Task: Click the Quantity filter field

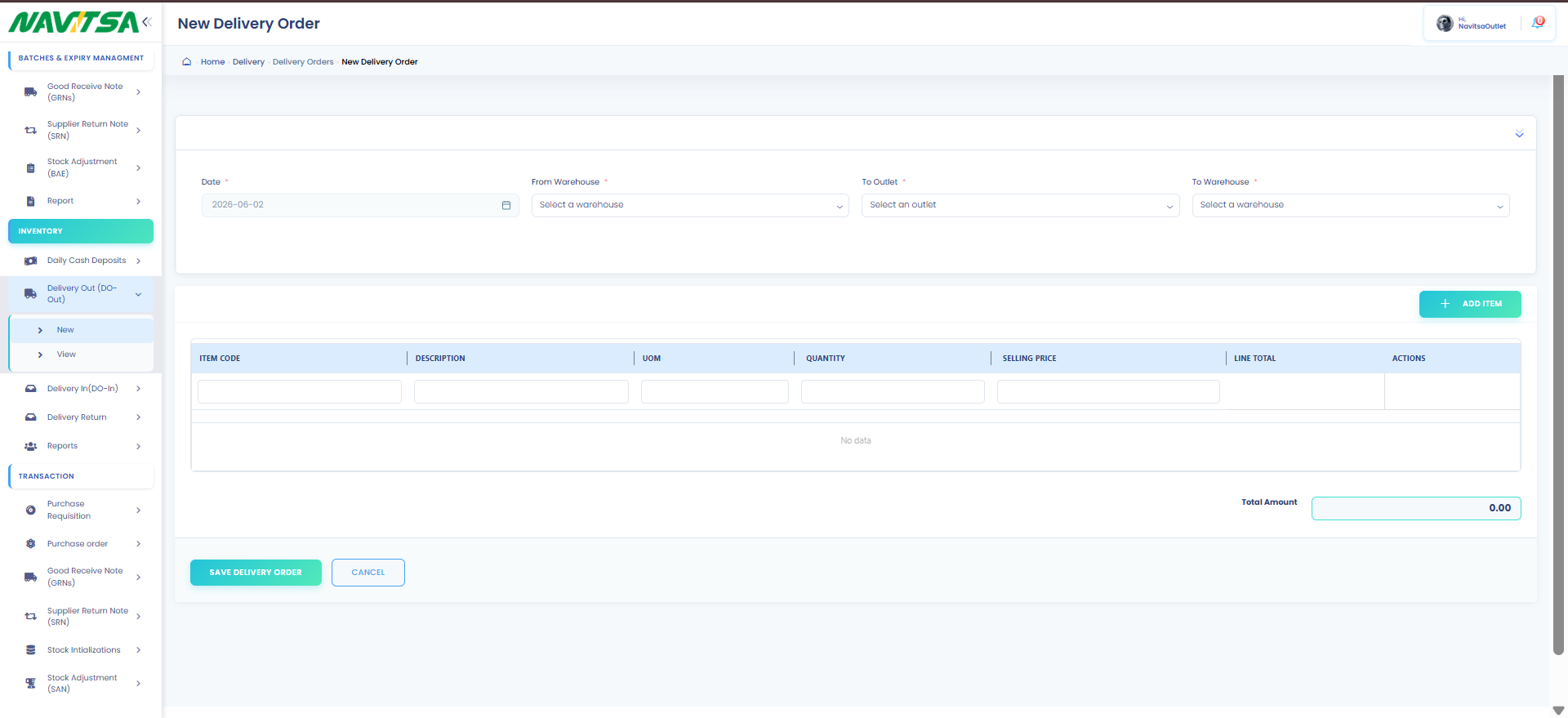Action: [893, 392]
